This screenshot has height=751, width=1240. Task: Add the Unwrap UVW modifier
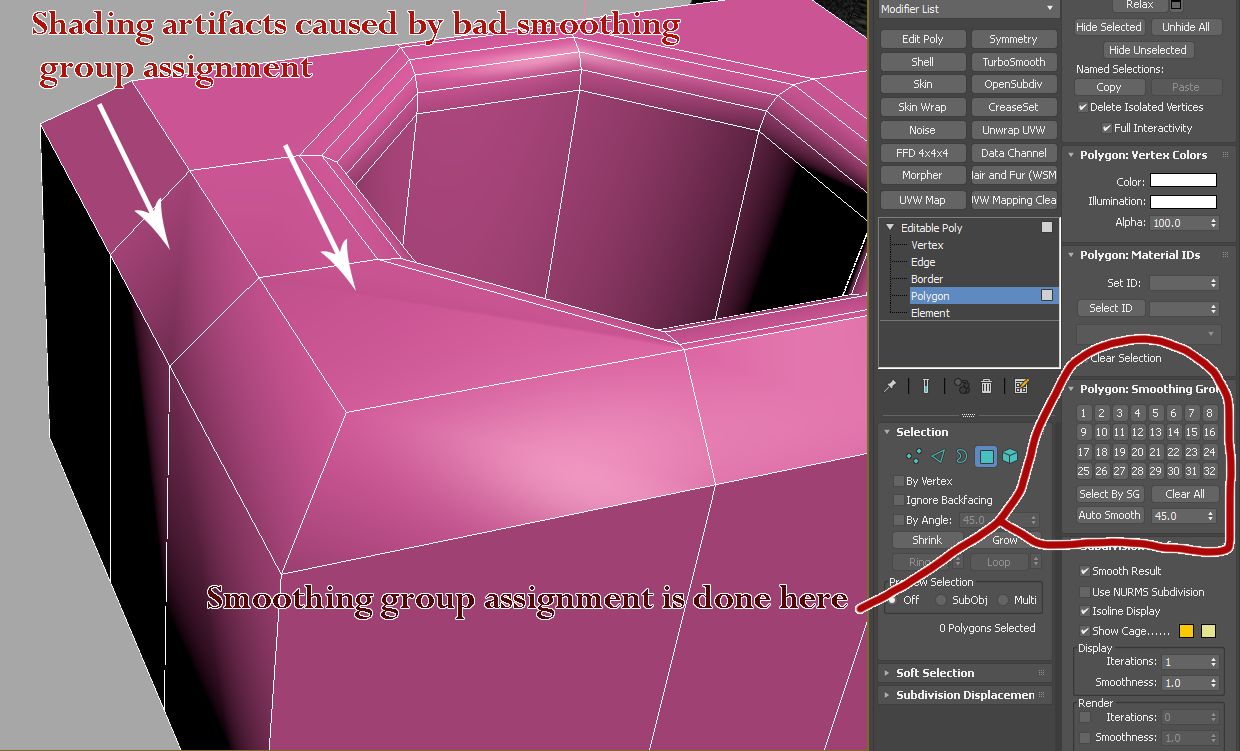[1013, 130]
